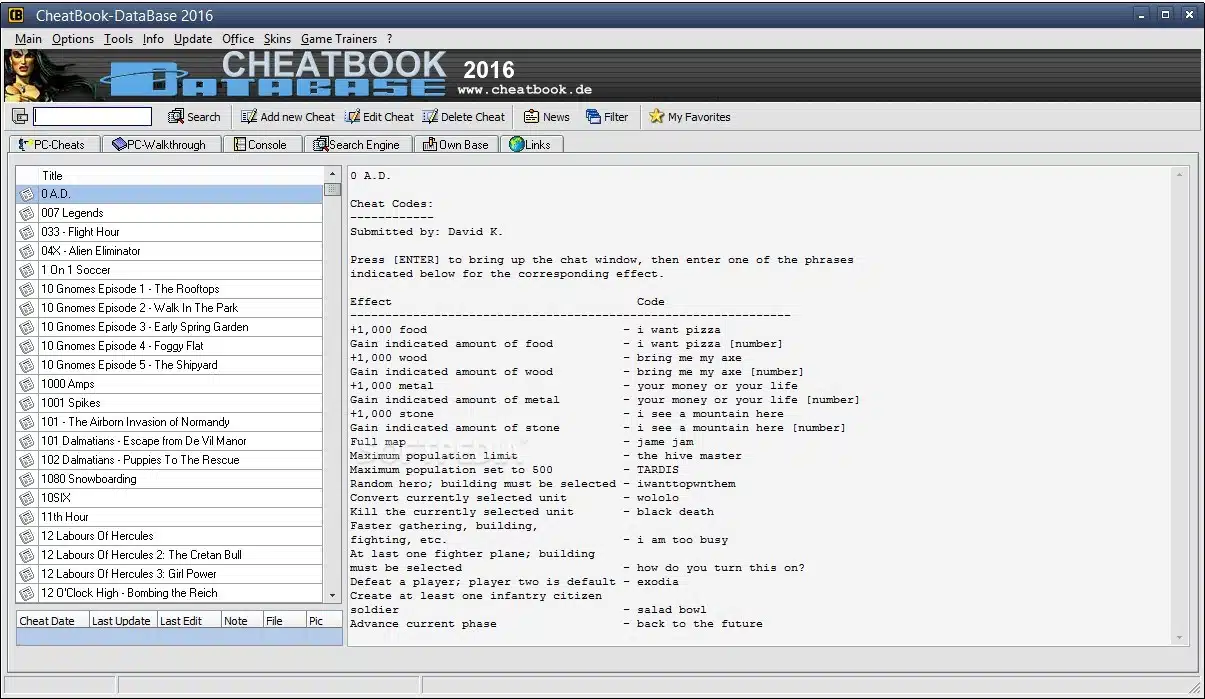Switch to the PC-Walkthrough tab
Image resolution: width=1205 pixels, height=699 pixels.
pyautogui.click(x=160, y=144)
